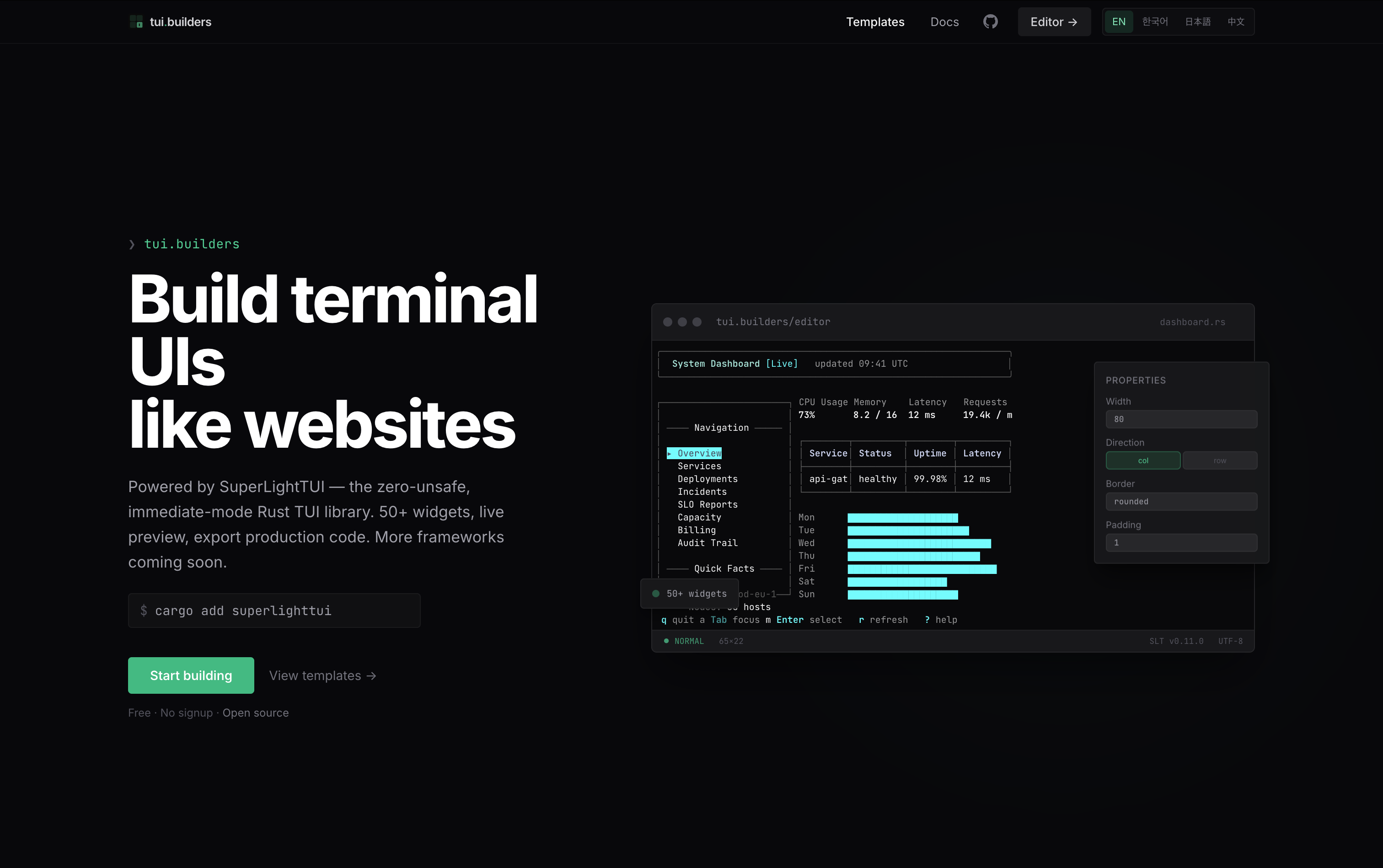The height and width of the screenshot is (868, 1383).
Task: Click the chevron before tui.builders heading
Action: [132, 245]
